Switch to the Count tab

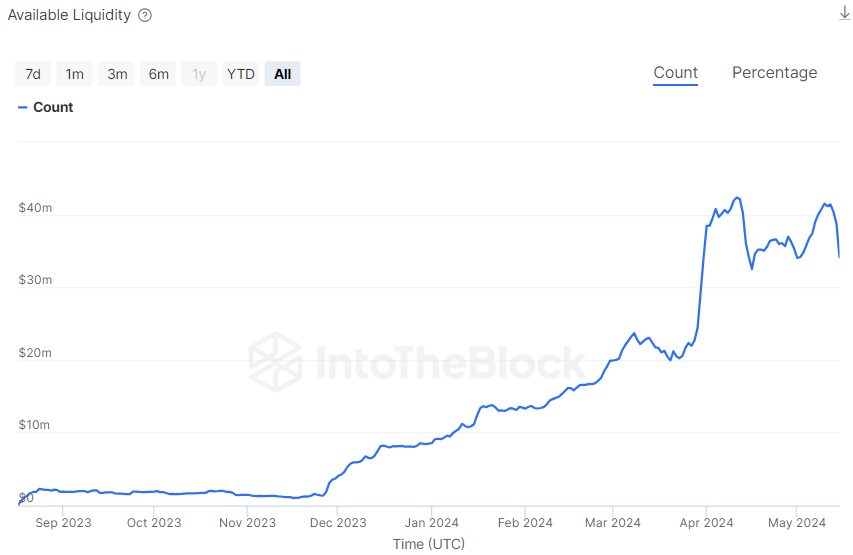coord(676,73)
